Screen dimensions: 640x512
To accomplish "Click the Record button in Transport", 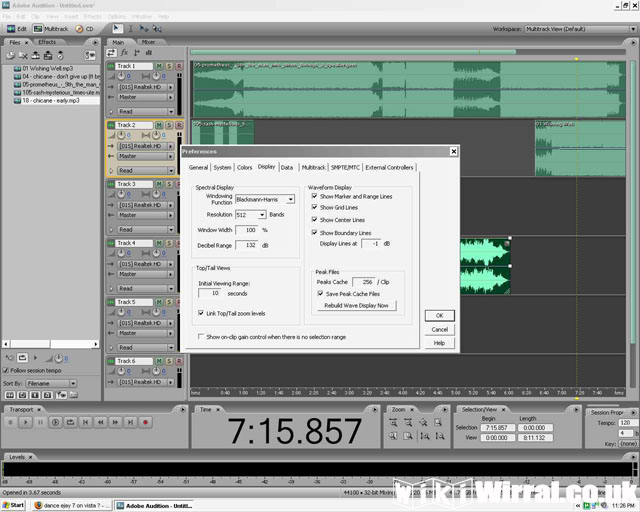I will point(145,422).
